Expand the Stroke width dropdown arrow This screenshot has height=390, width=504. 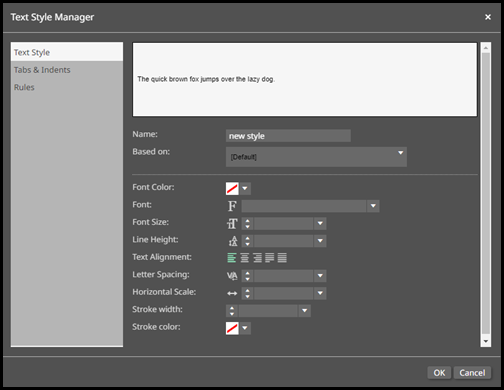coord(304,311)
